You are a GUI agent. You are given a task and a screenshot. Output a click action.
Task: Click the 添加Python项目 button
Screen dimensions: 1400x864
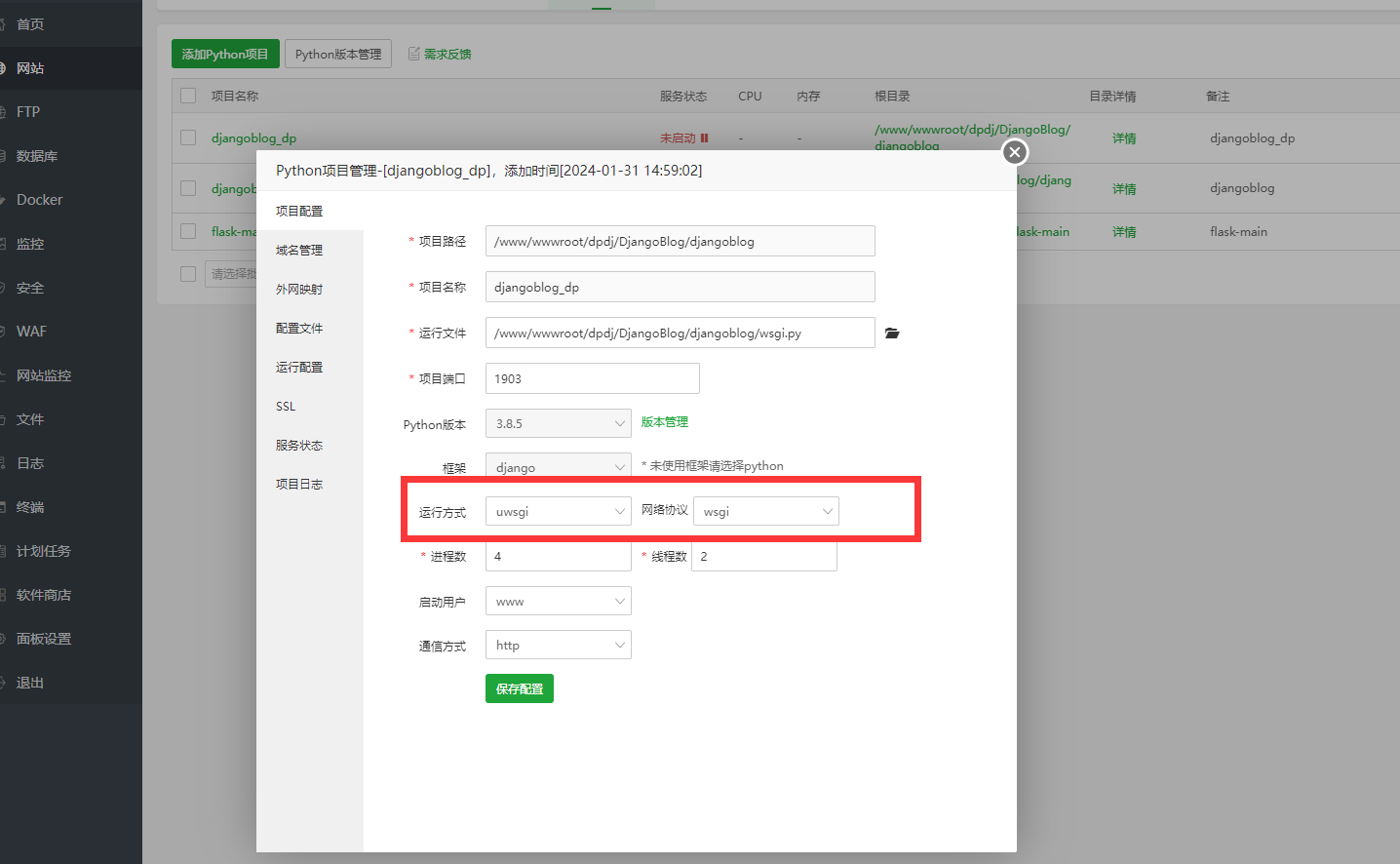(x=225, y=54)
